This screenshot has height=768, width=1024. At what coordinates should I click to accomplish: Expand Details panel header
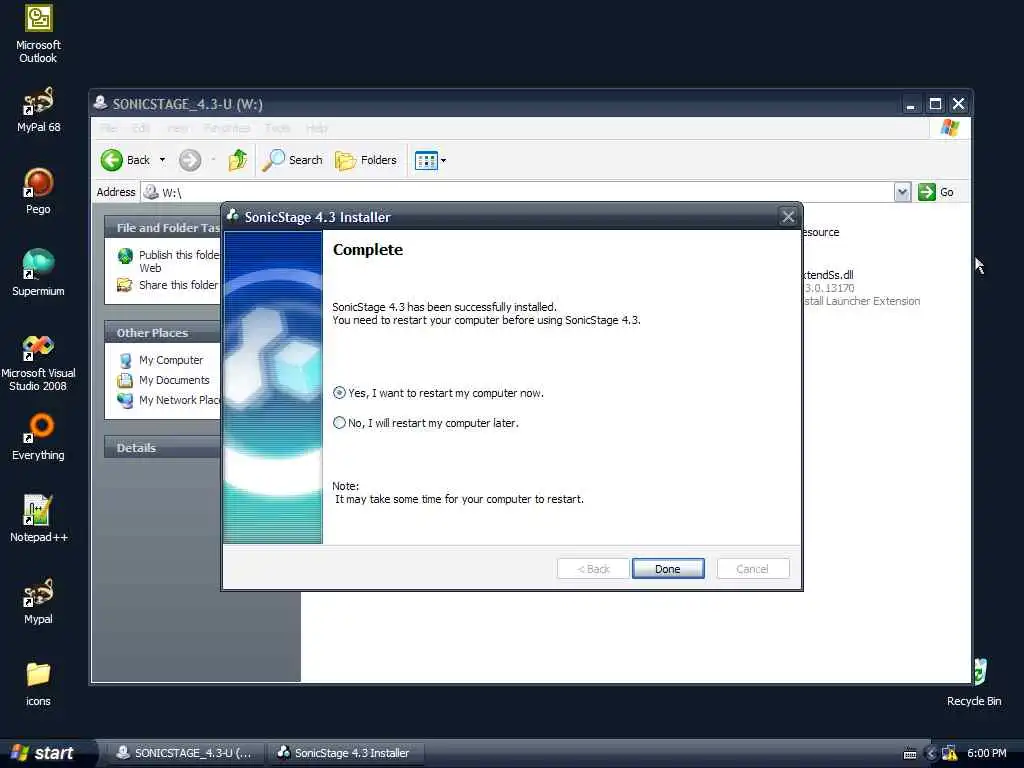tap(163, 448)
